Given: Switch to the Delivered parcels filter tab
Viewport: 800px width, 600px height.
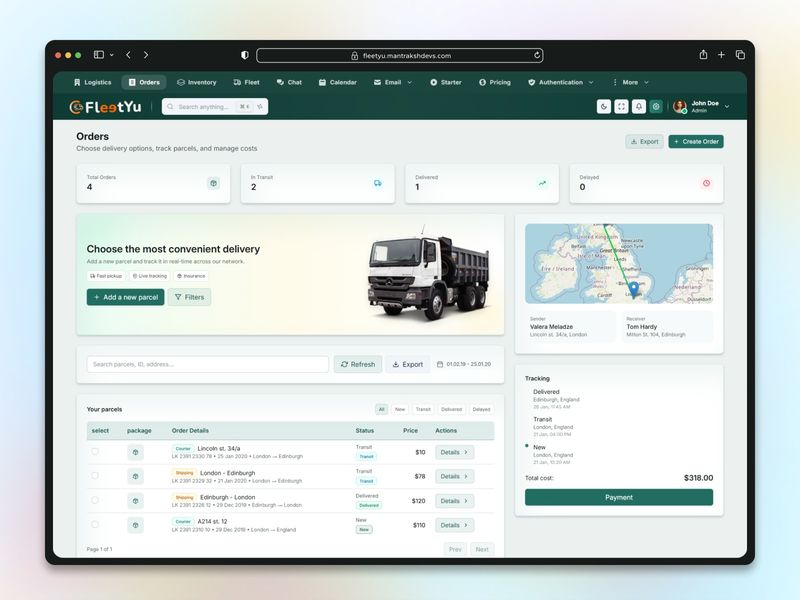Looking at the screenshot, I should (x=451, y=409).
